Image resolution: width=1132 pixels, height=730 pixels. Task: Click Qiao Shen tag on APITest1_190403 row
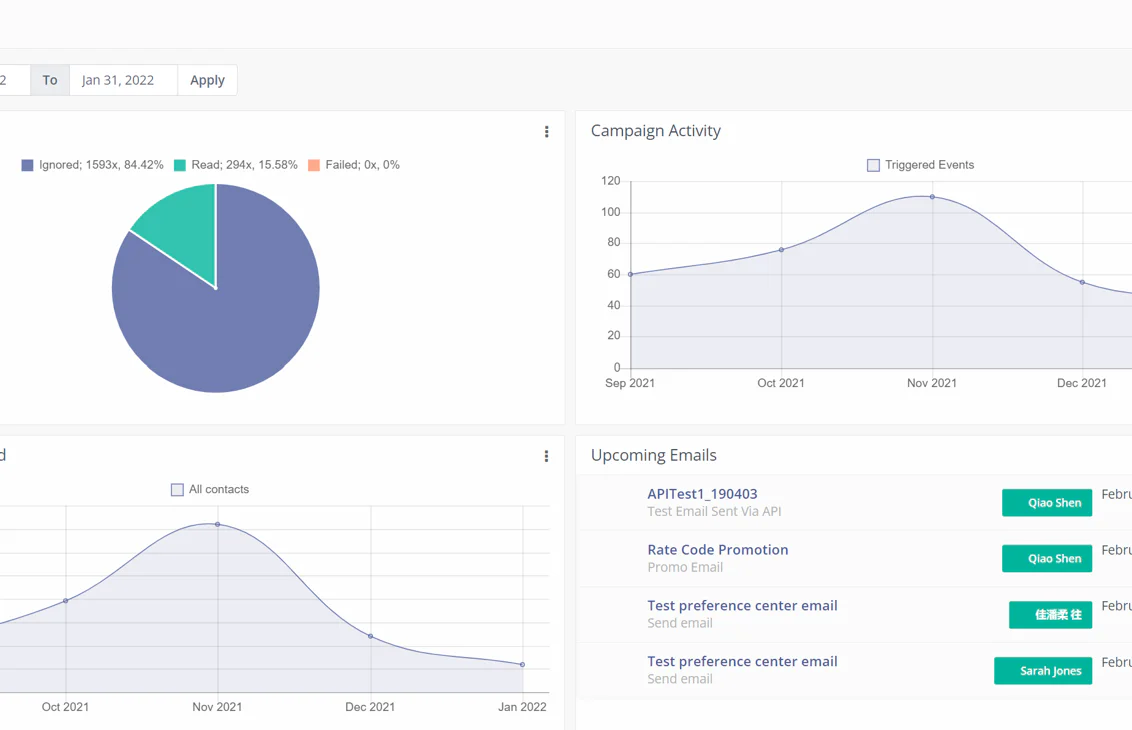click(1047, 503)
